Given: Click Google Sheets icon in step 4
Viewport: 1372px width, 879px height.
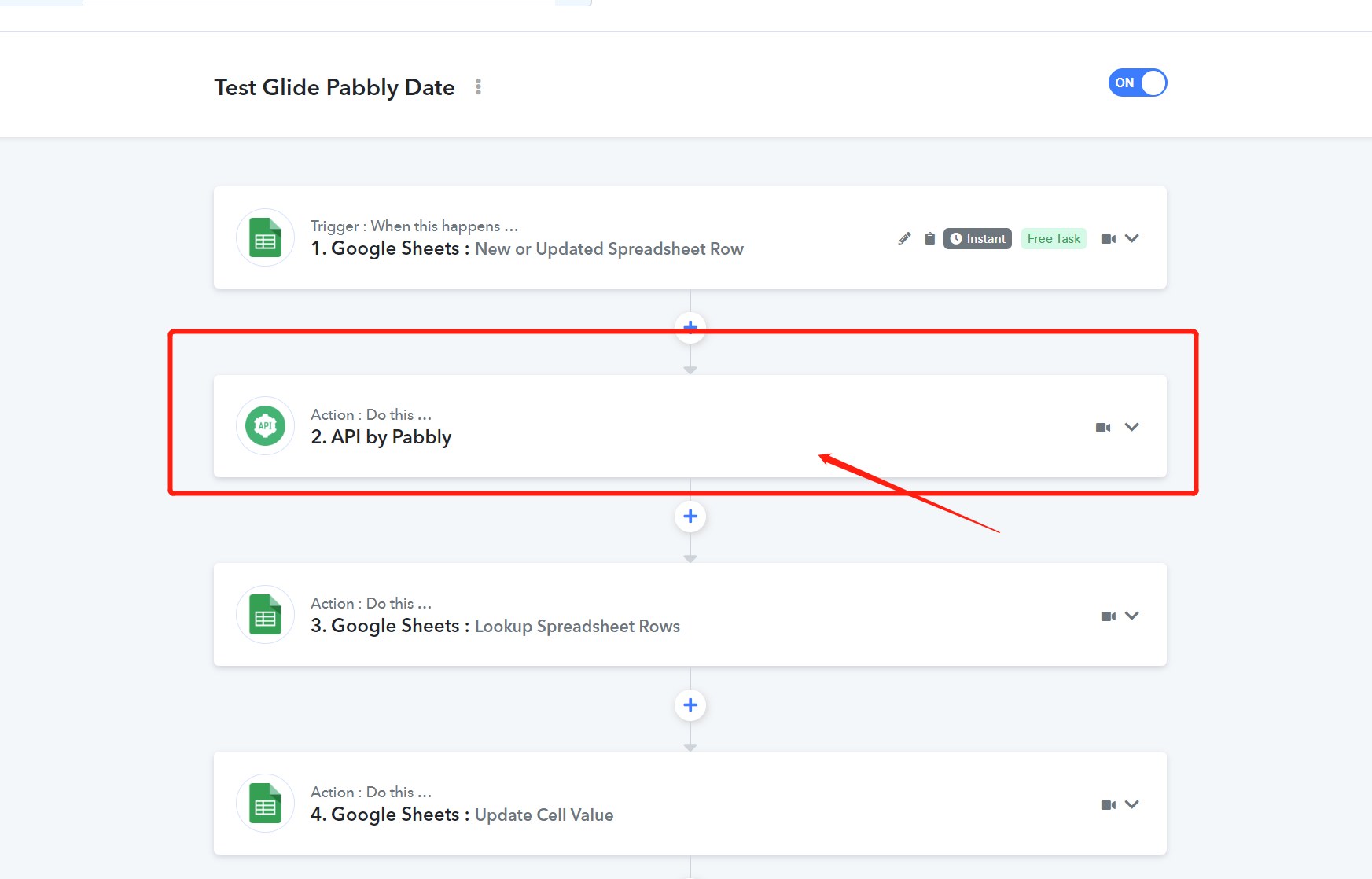Looking at the screenshot, I should click(x=266, y=804).
